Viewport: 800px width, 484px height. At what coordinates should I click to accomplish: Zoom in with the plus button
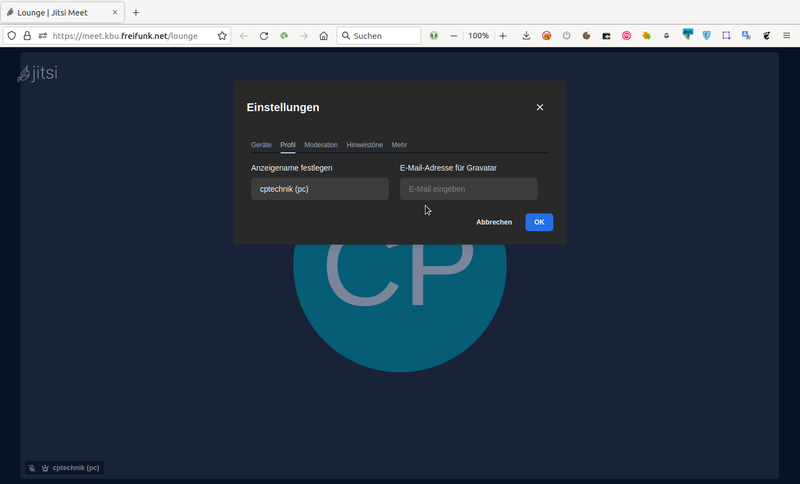[x=503, y=35]
